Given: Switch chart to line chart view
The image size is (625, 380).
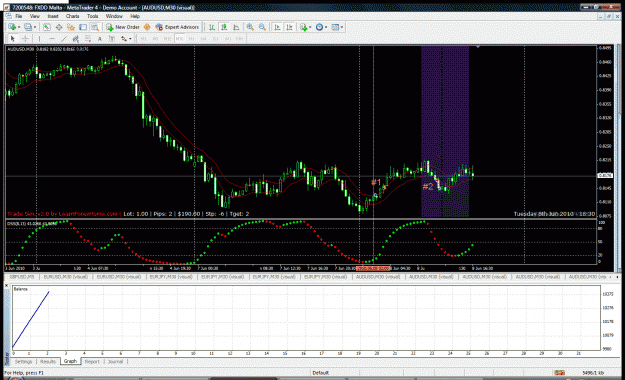Looking at the screenshot, I should tap(236, 27).
